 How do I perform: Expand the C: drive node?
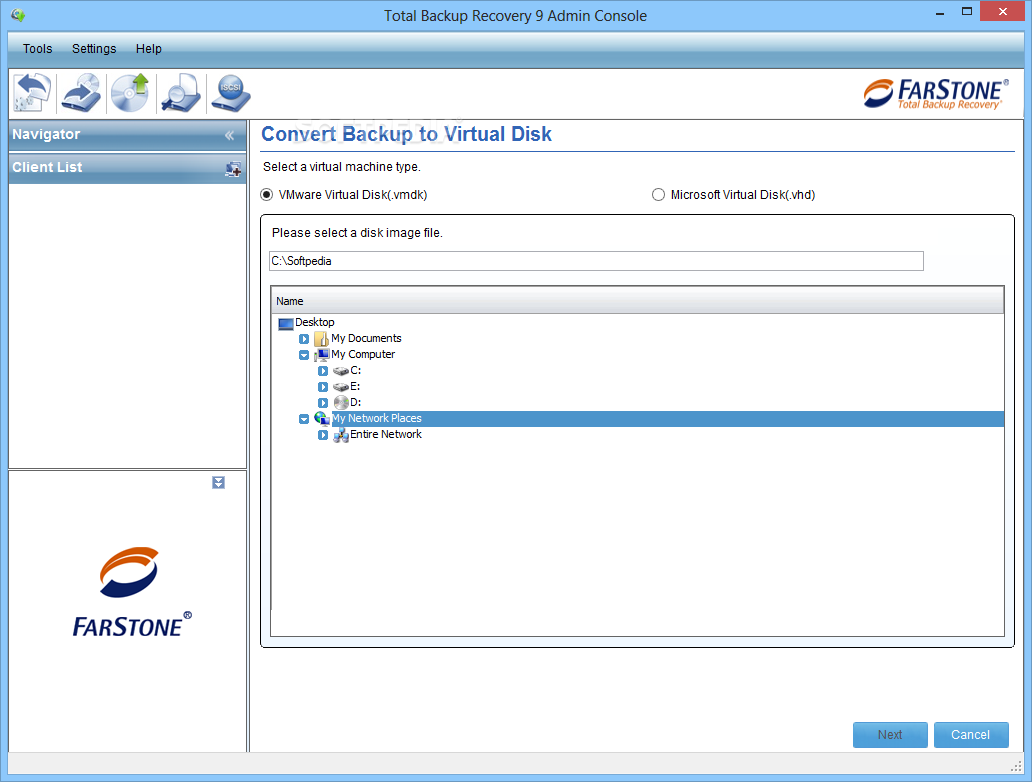[322, 371]
